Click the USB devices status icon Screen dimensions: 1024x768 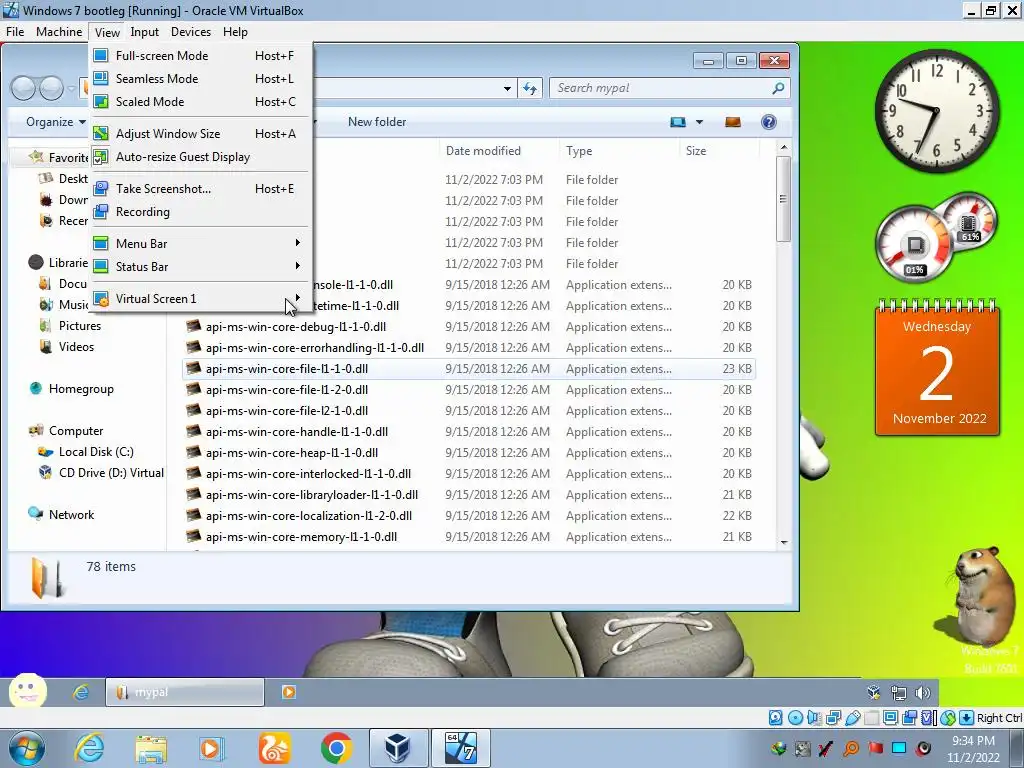point(852,718)
